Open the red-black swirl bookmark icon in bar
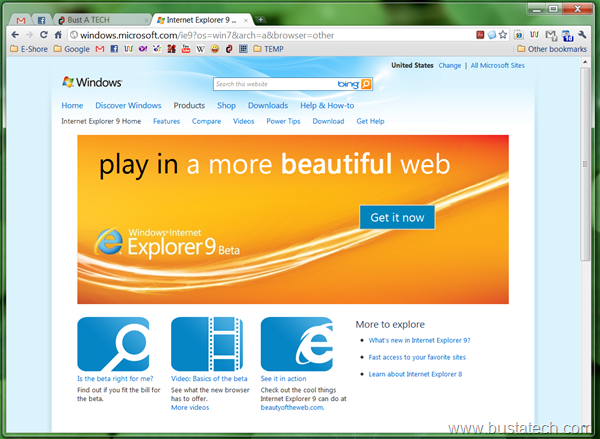Viewport: 600px width, 439px height. [229, 49]
